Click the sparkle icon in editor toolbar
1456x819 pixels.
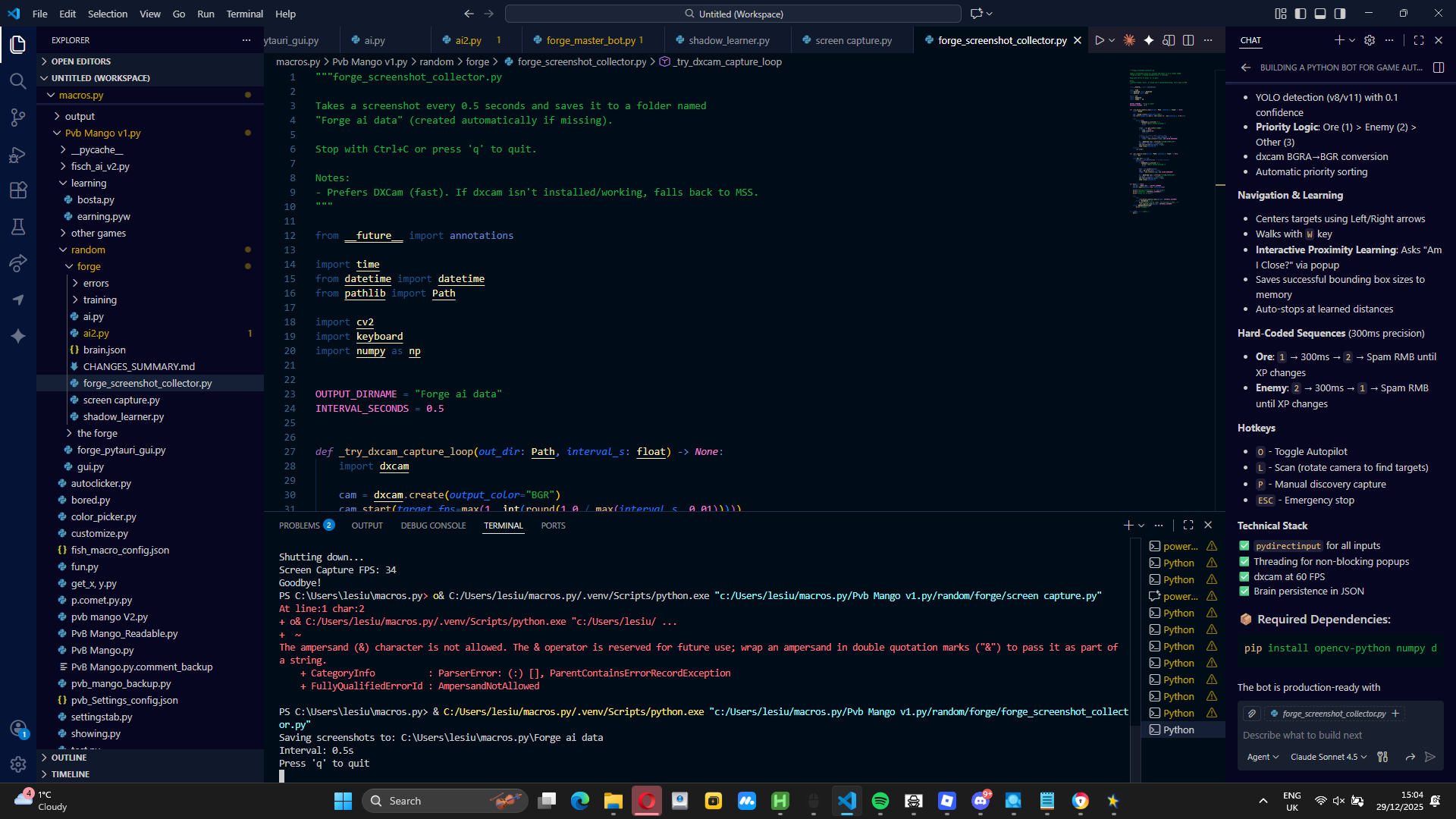click(x=1149, y=40)
